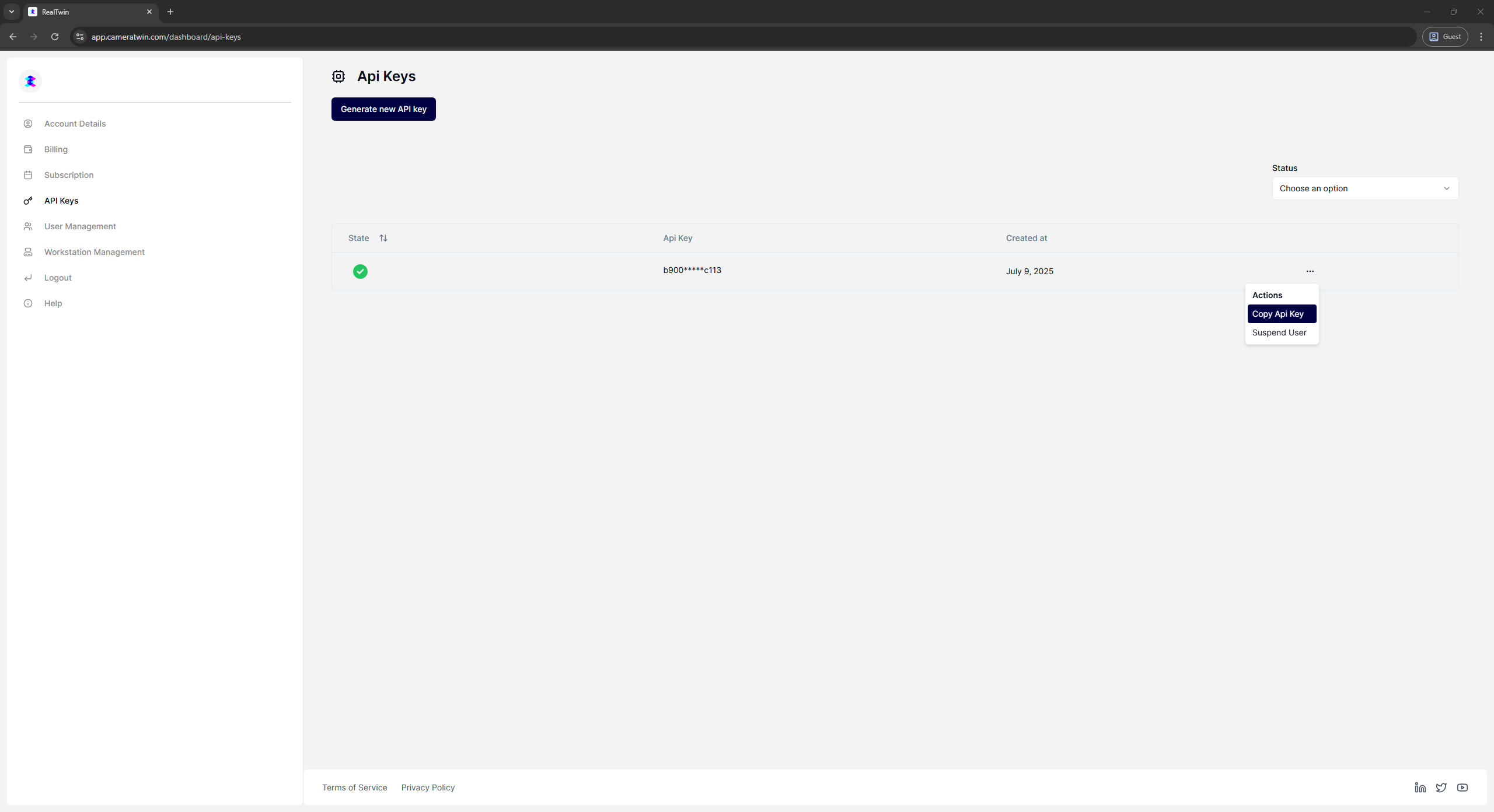Open the Twitter footer icon
Viewport: 1494px width, 812px height.
1441,787
